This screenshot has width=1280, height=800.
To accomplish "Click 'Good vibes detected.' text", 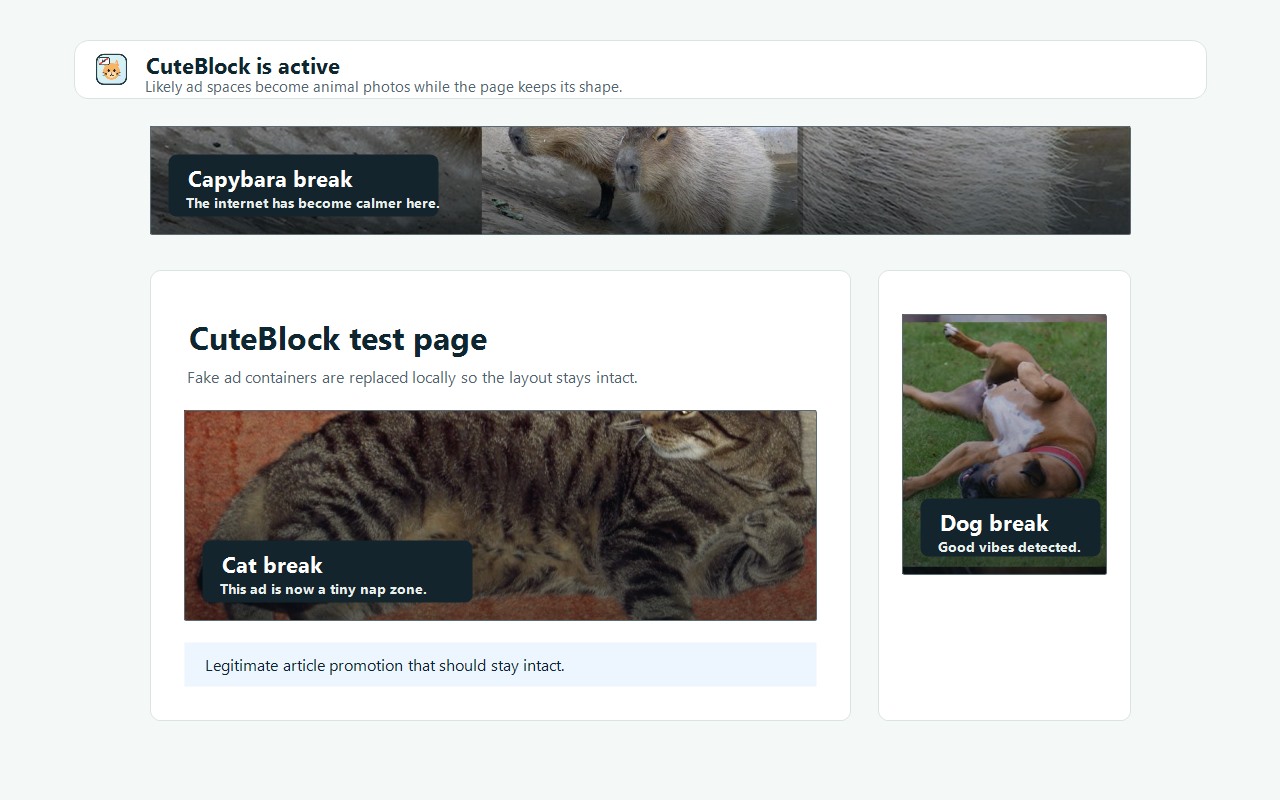I will tap(1009, 547).
